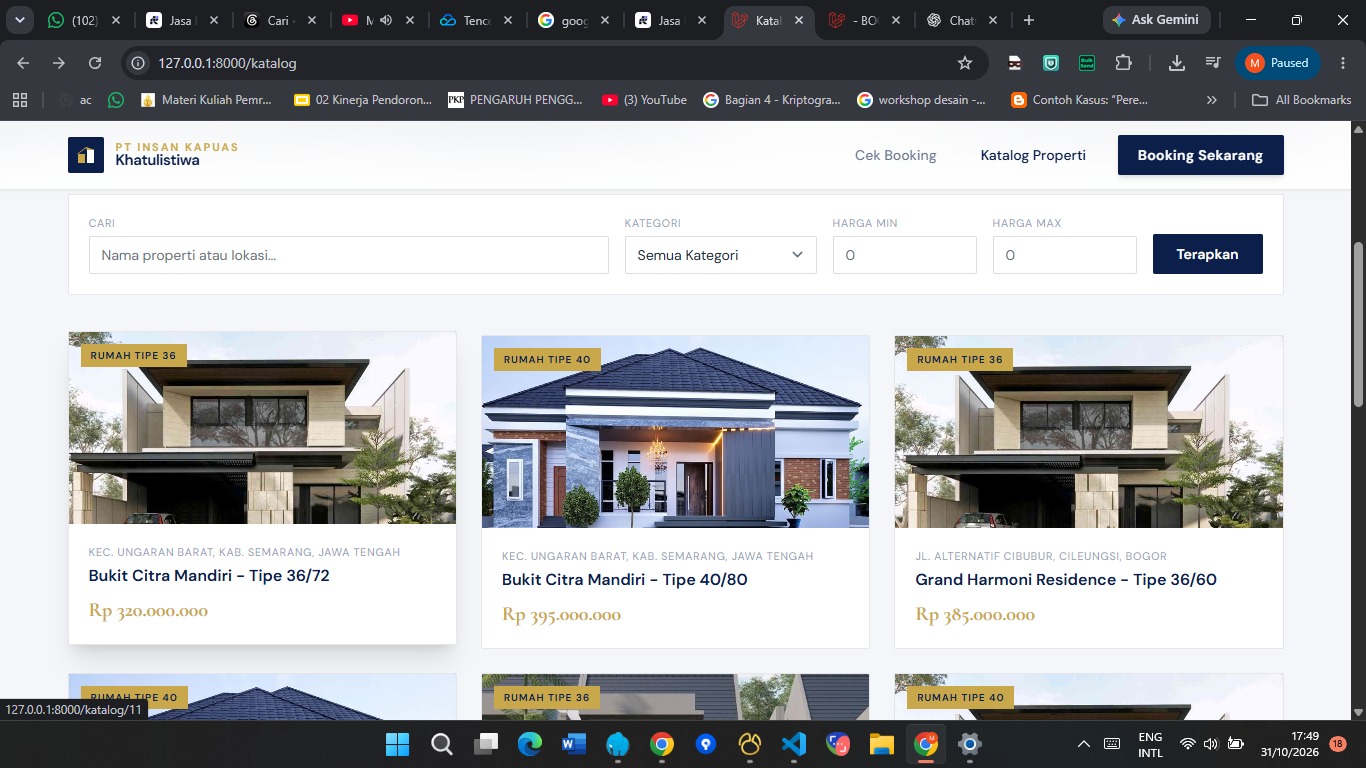This screenshot has width=1366, height=768.
Task: Click the Harga Min input field
Action: 904,255
